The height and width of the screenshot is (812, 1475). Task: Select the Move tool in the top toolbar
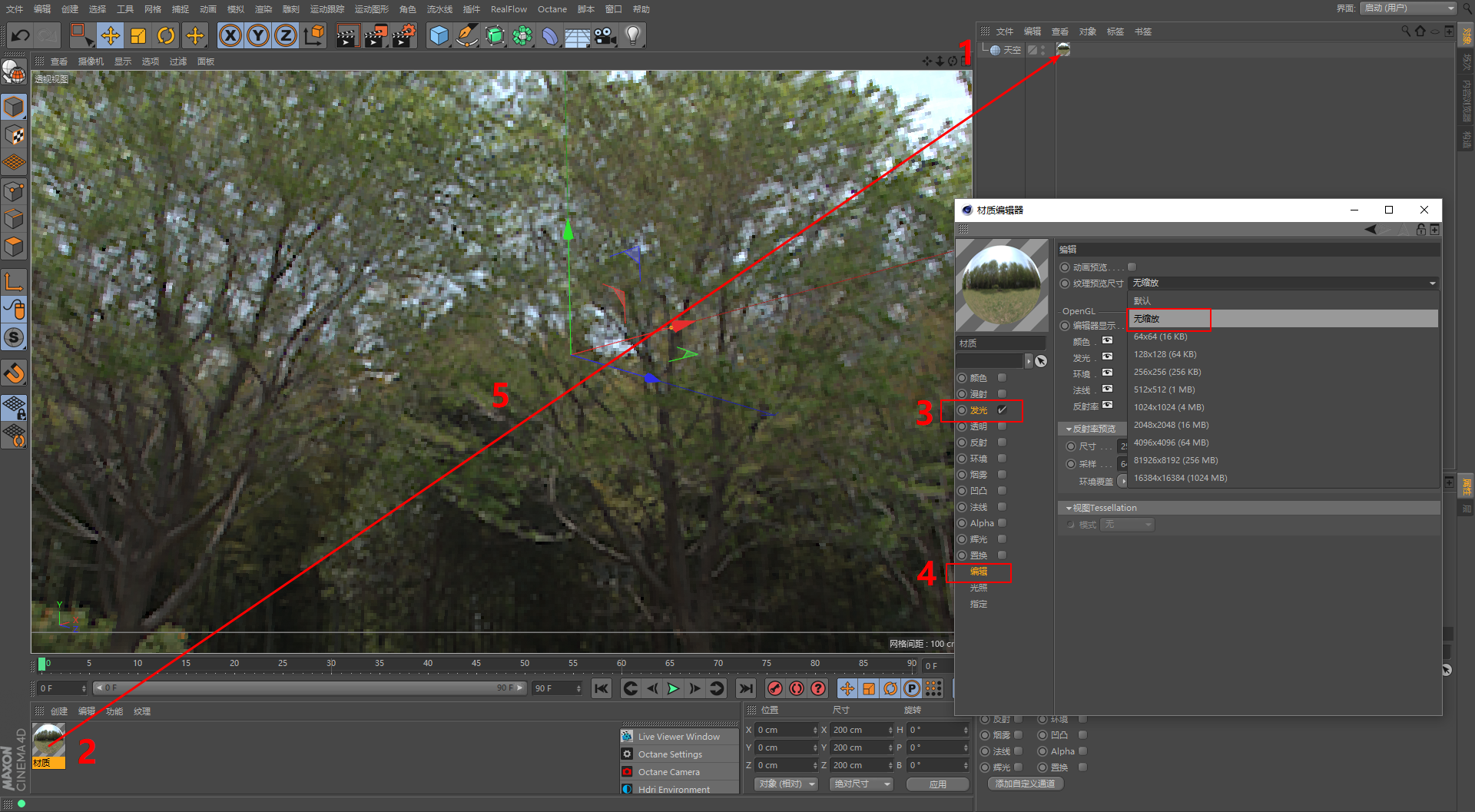111,35
